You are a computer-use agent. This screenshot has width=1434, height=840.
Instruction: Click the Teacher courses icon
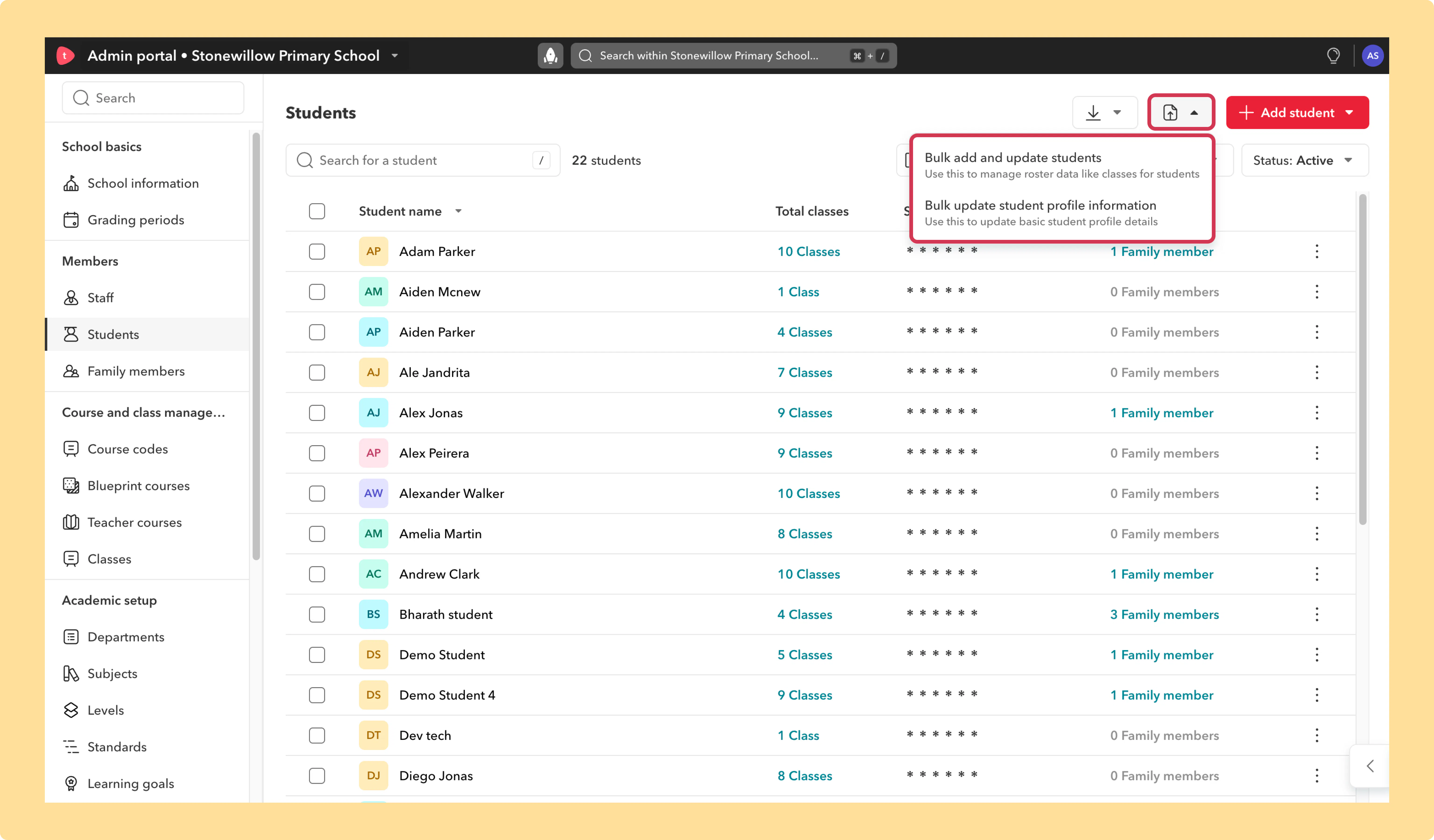[71, 522]
